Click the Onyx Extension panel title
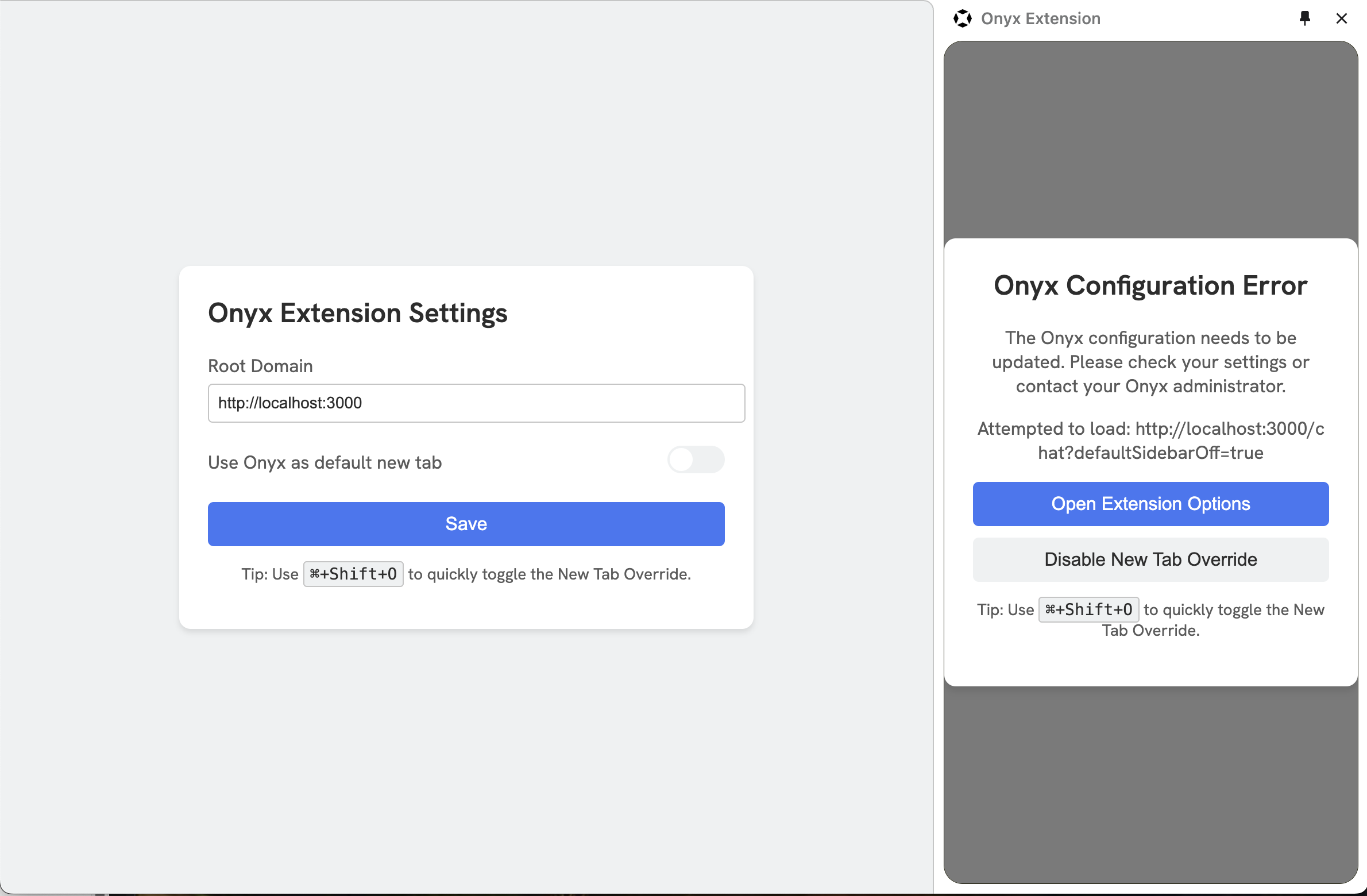1367x896 pixels. tap(1040, 18)
